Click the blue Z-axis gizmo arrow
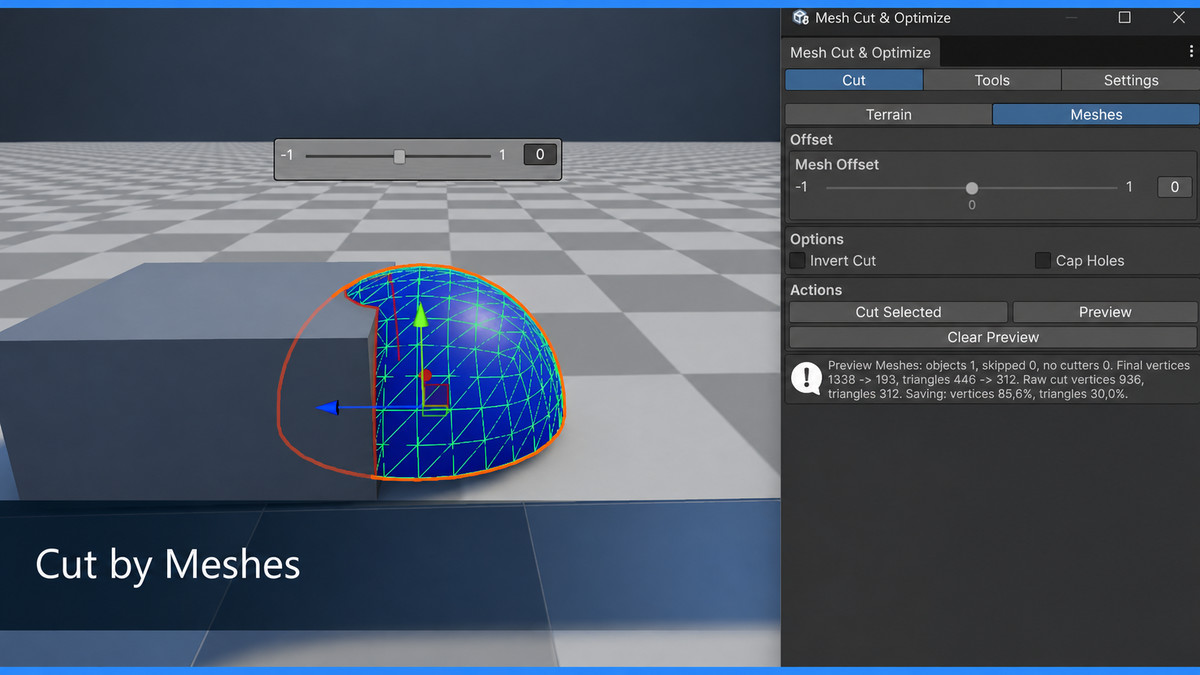 (x=328, y=408)
